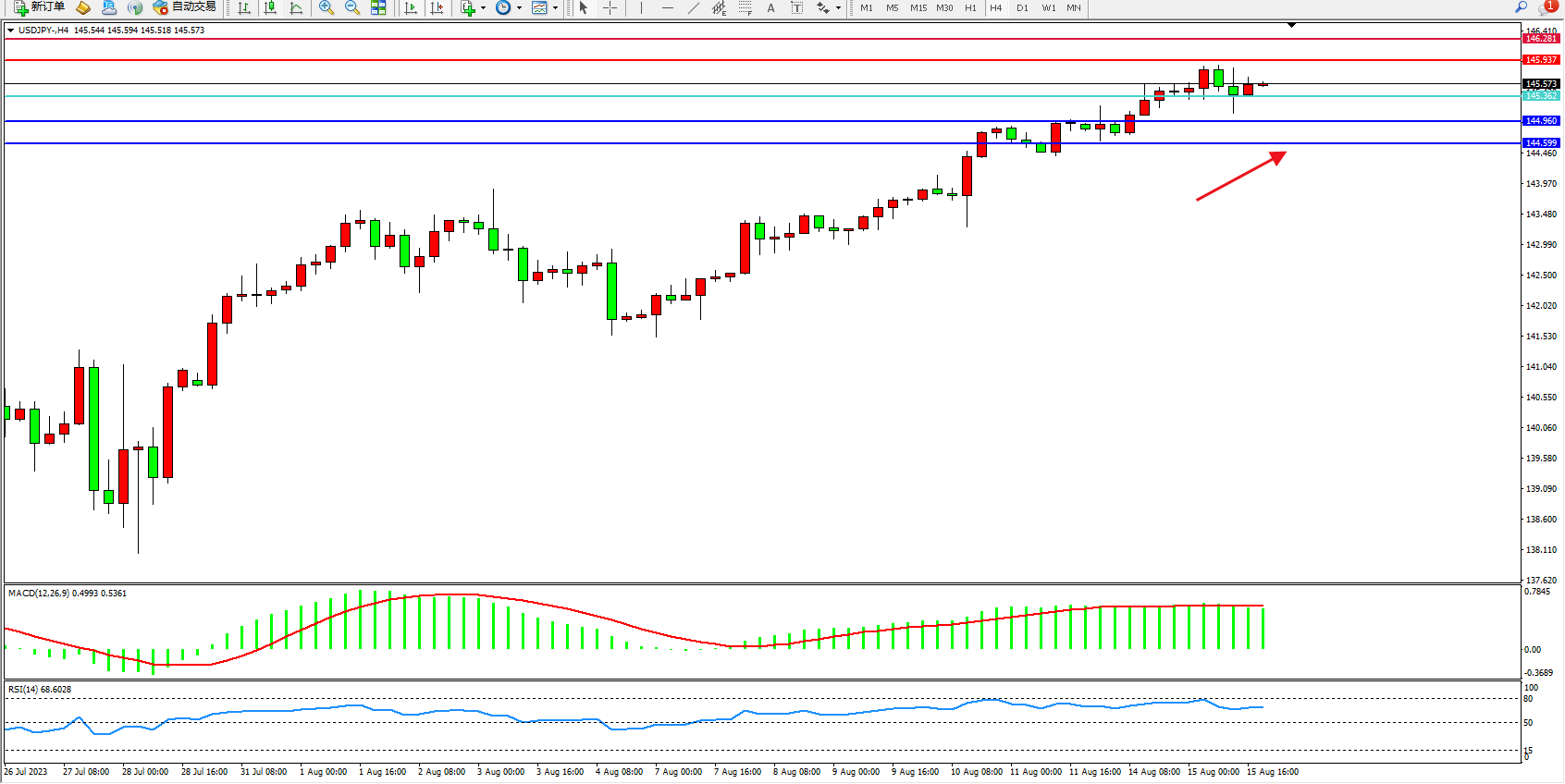Zoom in on the chart

click(327, 7)
